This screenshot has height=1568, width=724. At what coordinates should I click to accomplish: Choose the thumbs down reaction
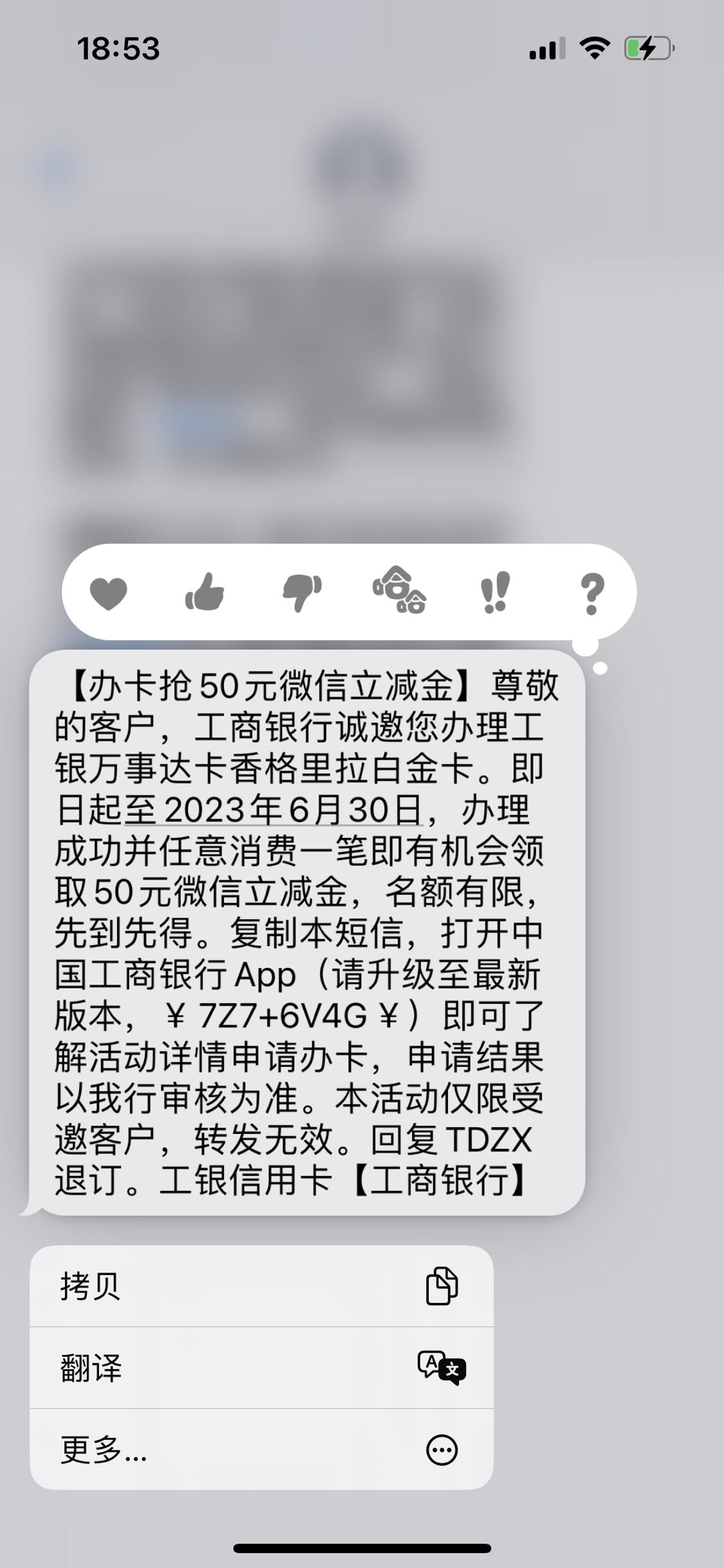[302, 593]
